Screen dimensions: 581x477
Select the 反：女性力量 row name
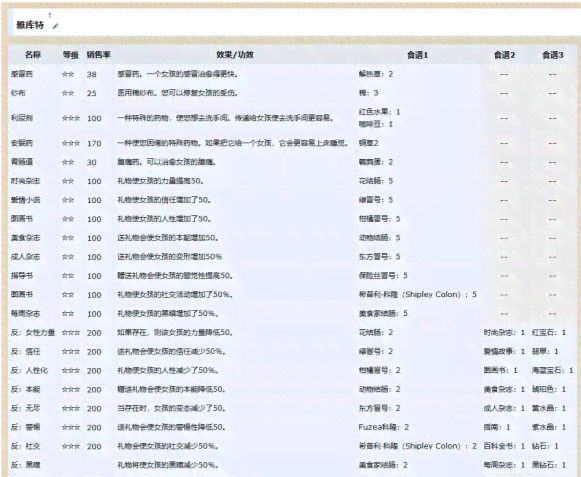tap(33, 332)
